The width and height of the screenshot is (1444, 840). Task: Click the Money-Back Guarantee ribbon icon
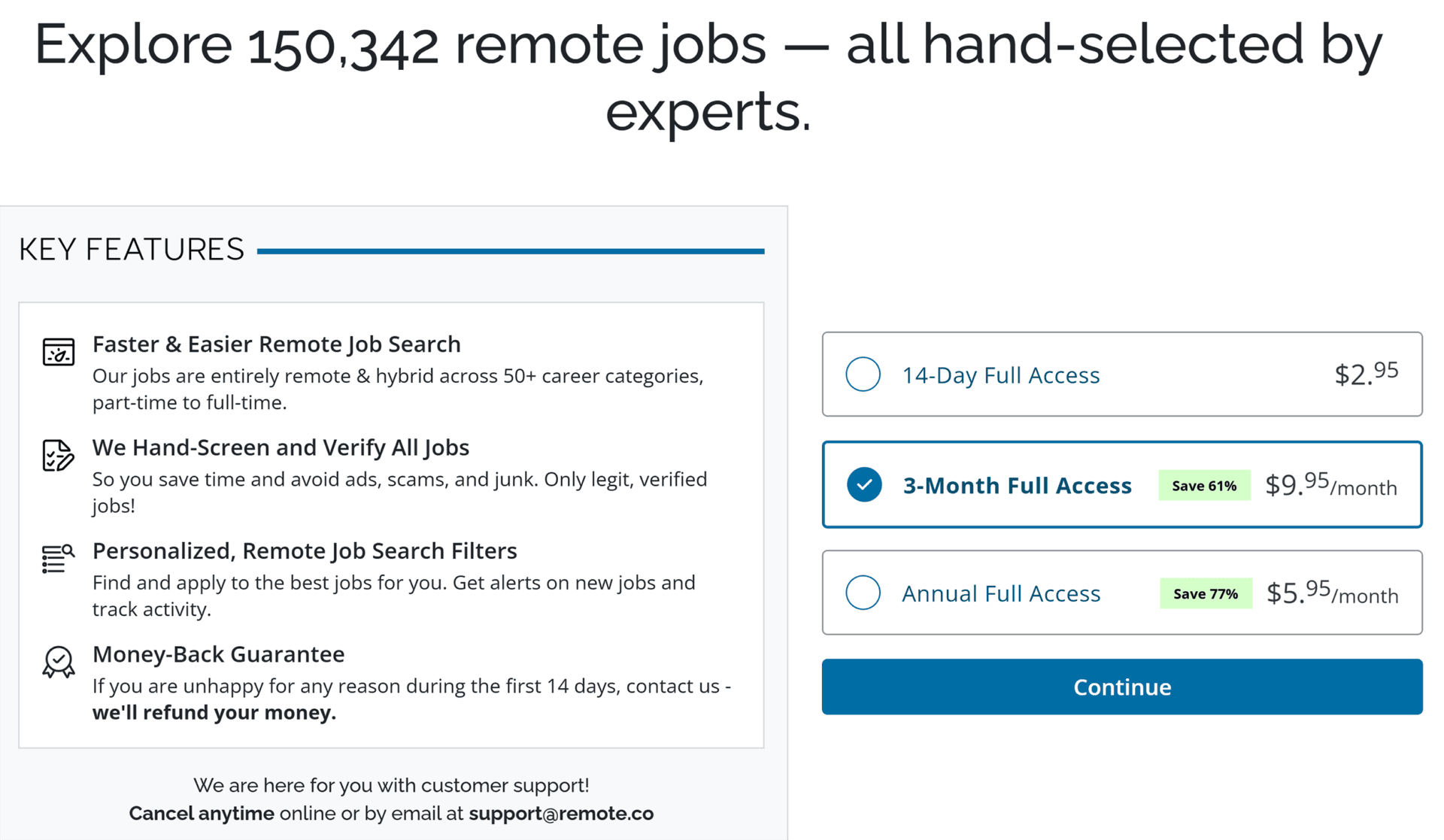coord(58,662)
